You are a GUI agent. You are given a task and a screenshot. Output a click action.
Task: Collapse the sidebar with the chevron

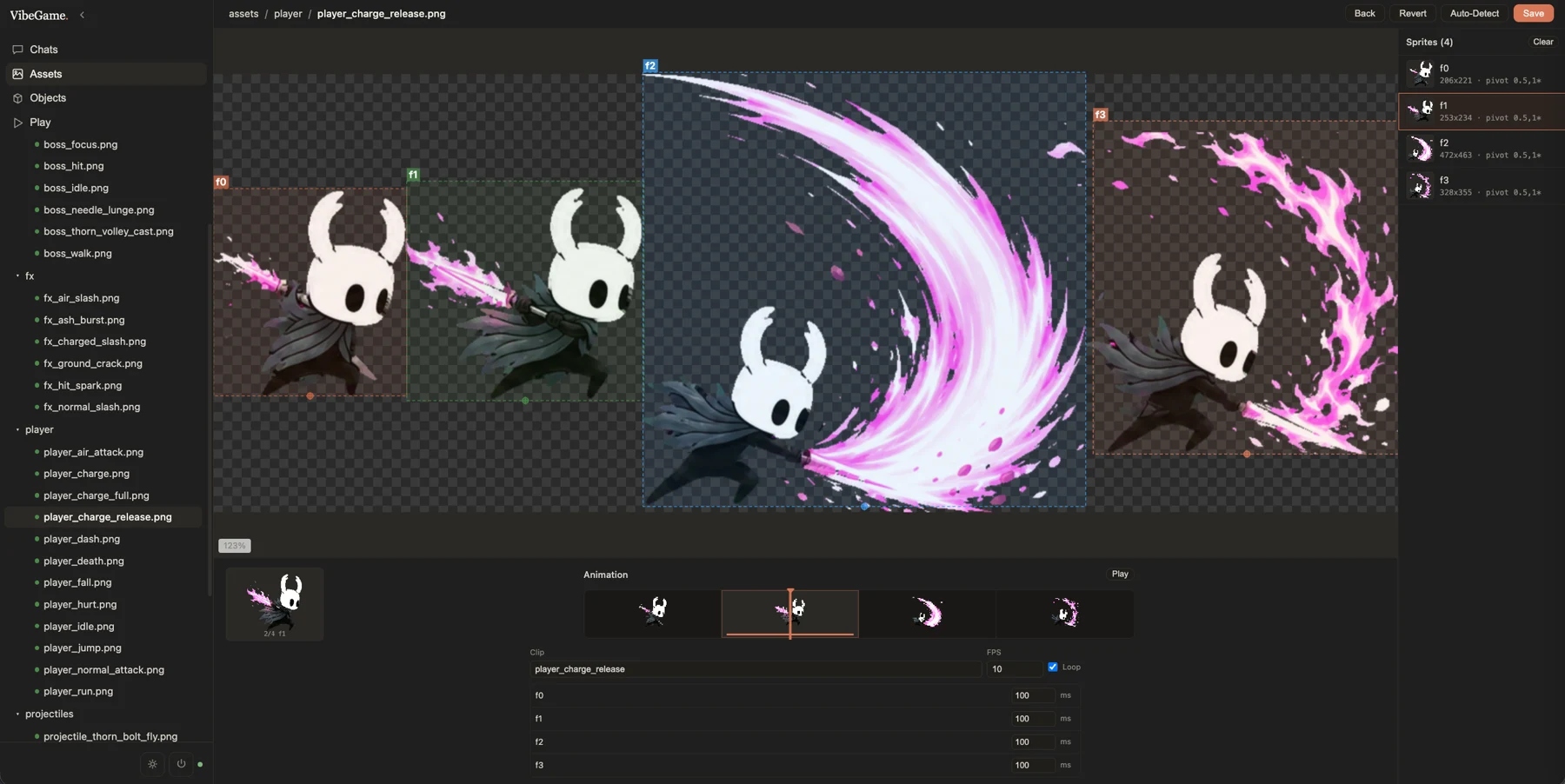(x=82, y=15)
